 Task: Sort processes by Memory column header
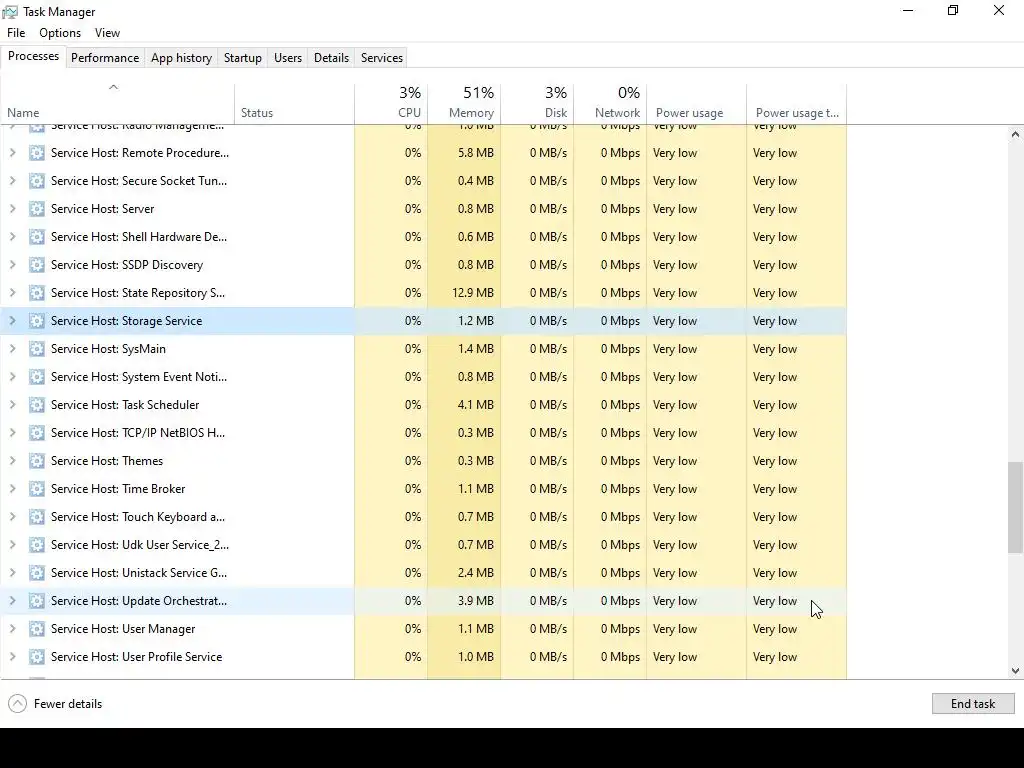464,103
